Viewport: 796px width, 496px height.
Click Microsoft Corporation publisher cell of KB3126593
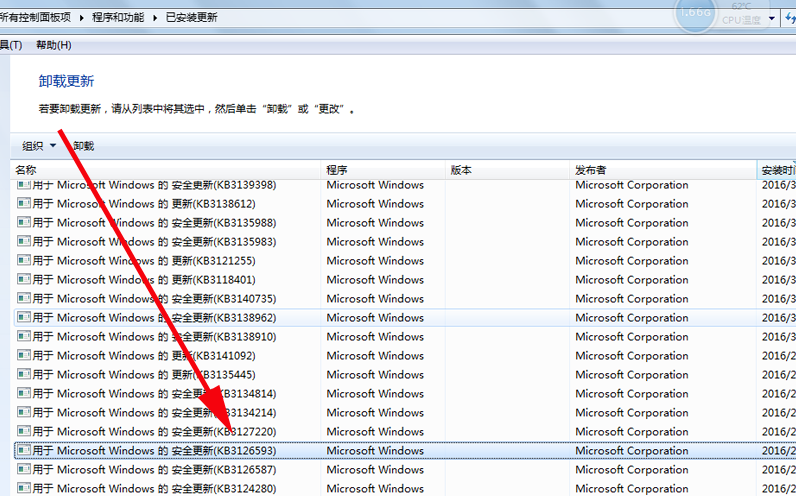632,451
